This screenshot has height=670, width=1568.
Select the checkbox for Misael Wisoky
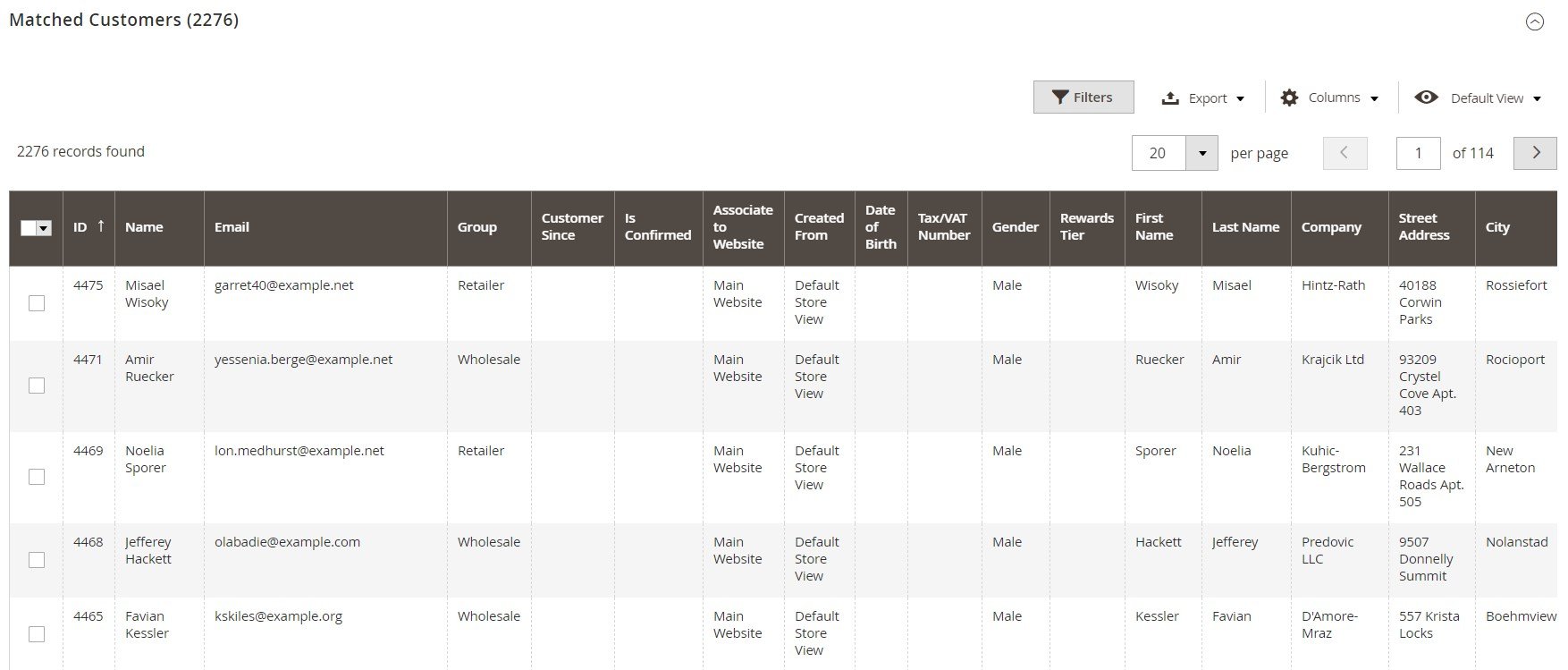(x=37, y=303)
